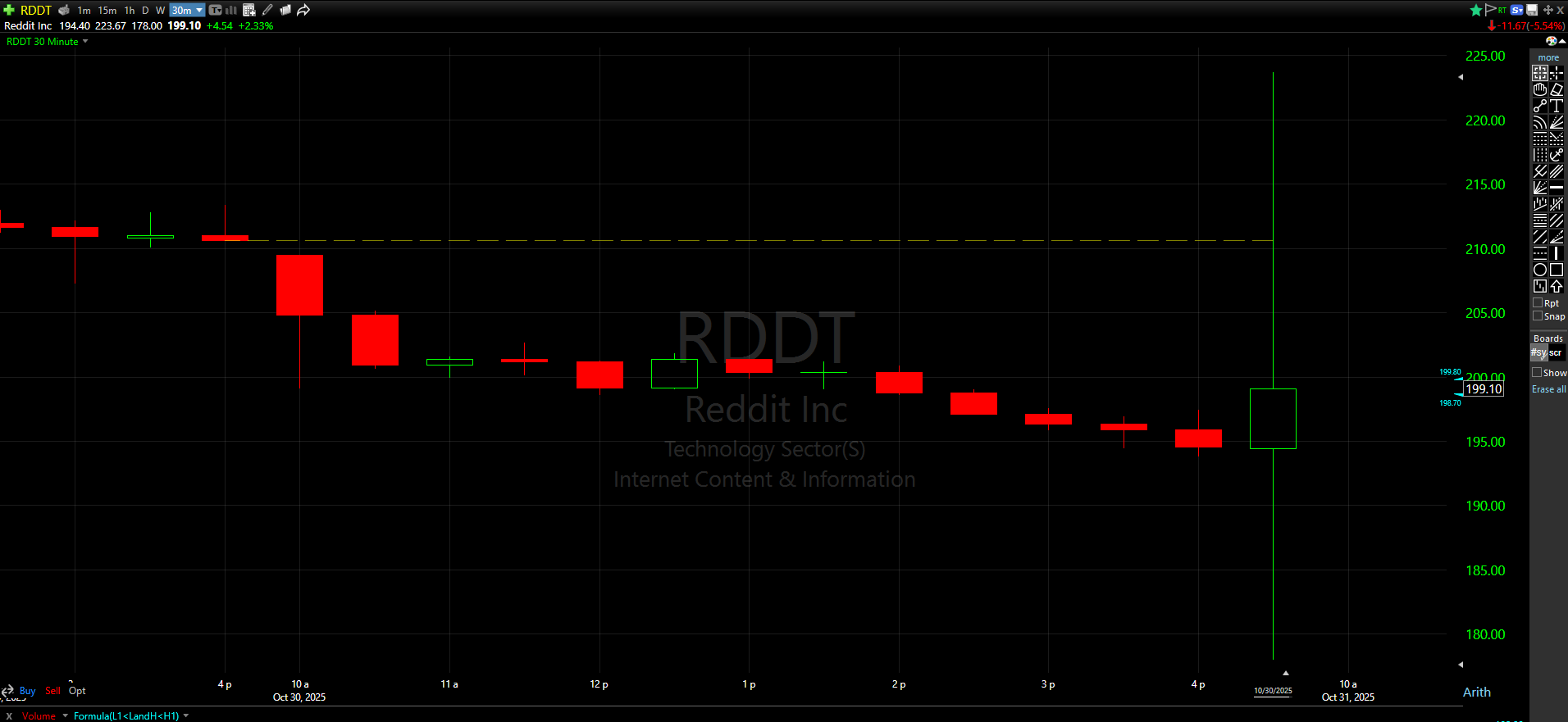Enable the Snap checkbox
1568x722 pixels.
[1538, 316]
